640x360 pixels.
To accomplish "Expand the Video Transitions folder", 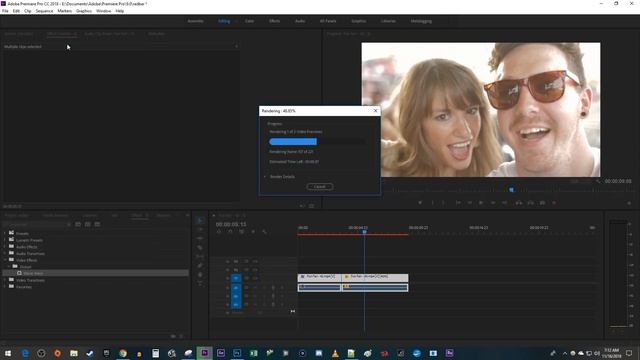I will pos(5,280).
